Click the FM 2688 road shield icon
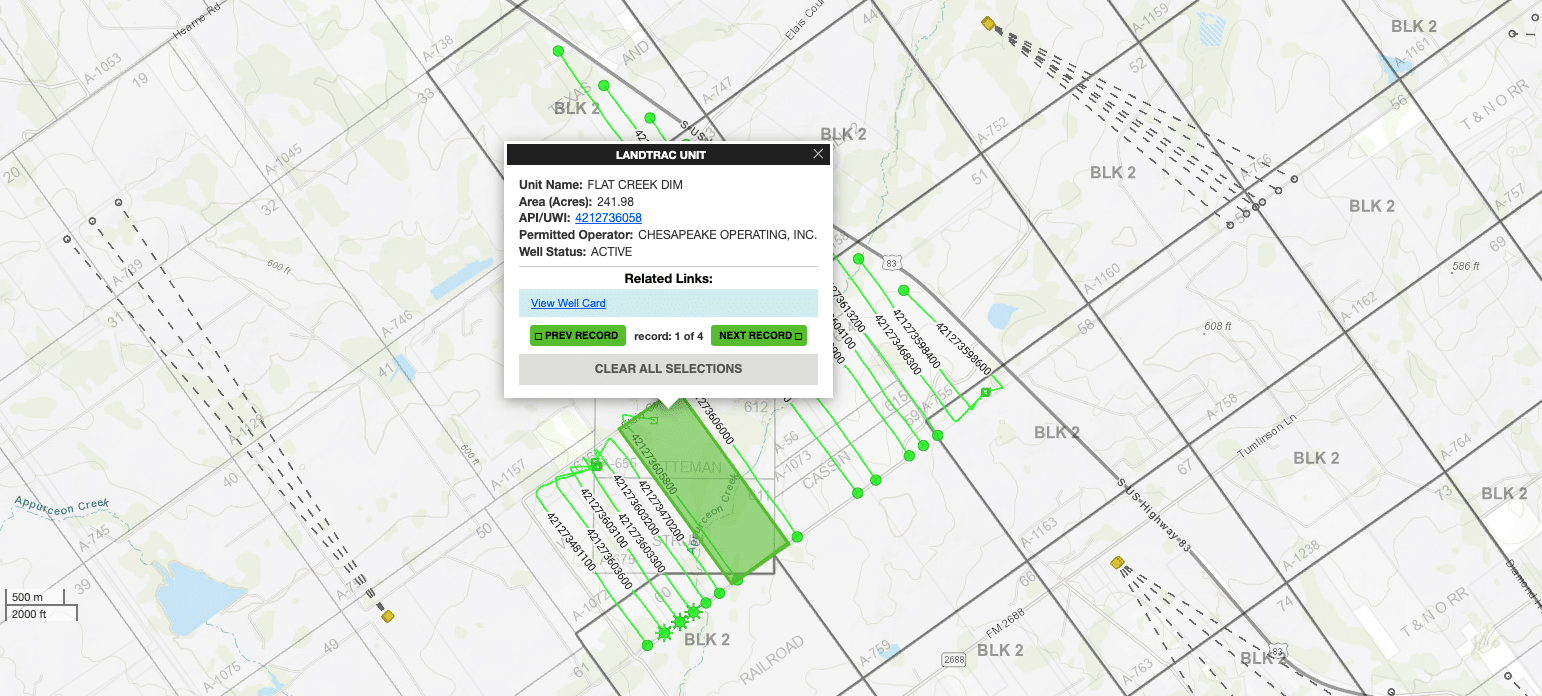The height and width of the screenshot is (696, 1542). [x=954, y=660]
